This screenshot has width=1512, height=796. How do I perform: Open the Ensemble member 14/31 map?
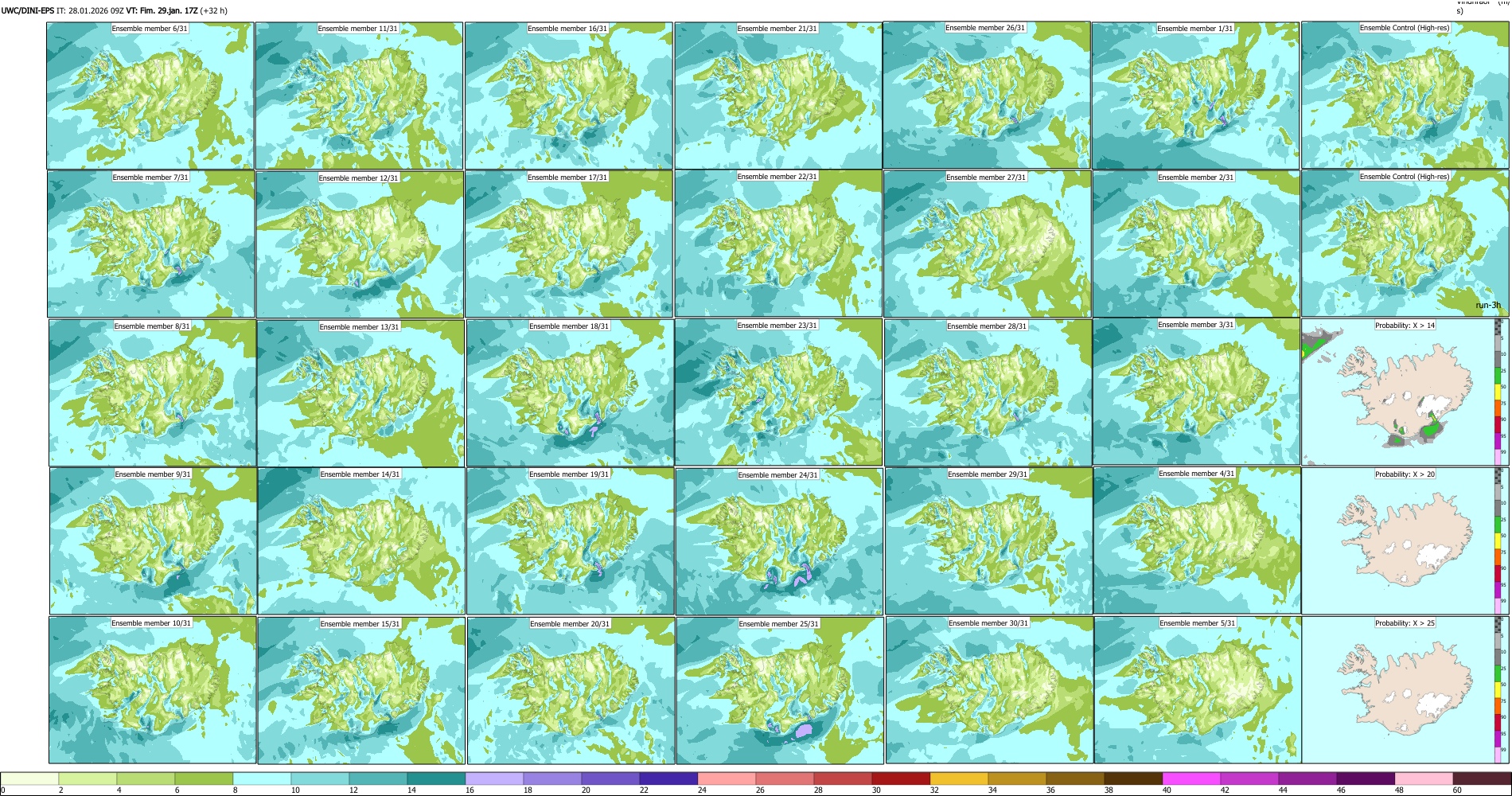pyautogui.click(x=361, y=540)
